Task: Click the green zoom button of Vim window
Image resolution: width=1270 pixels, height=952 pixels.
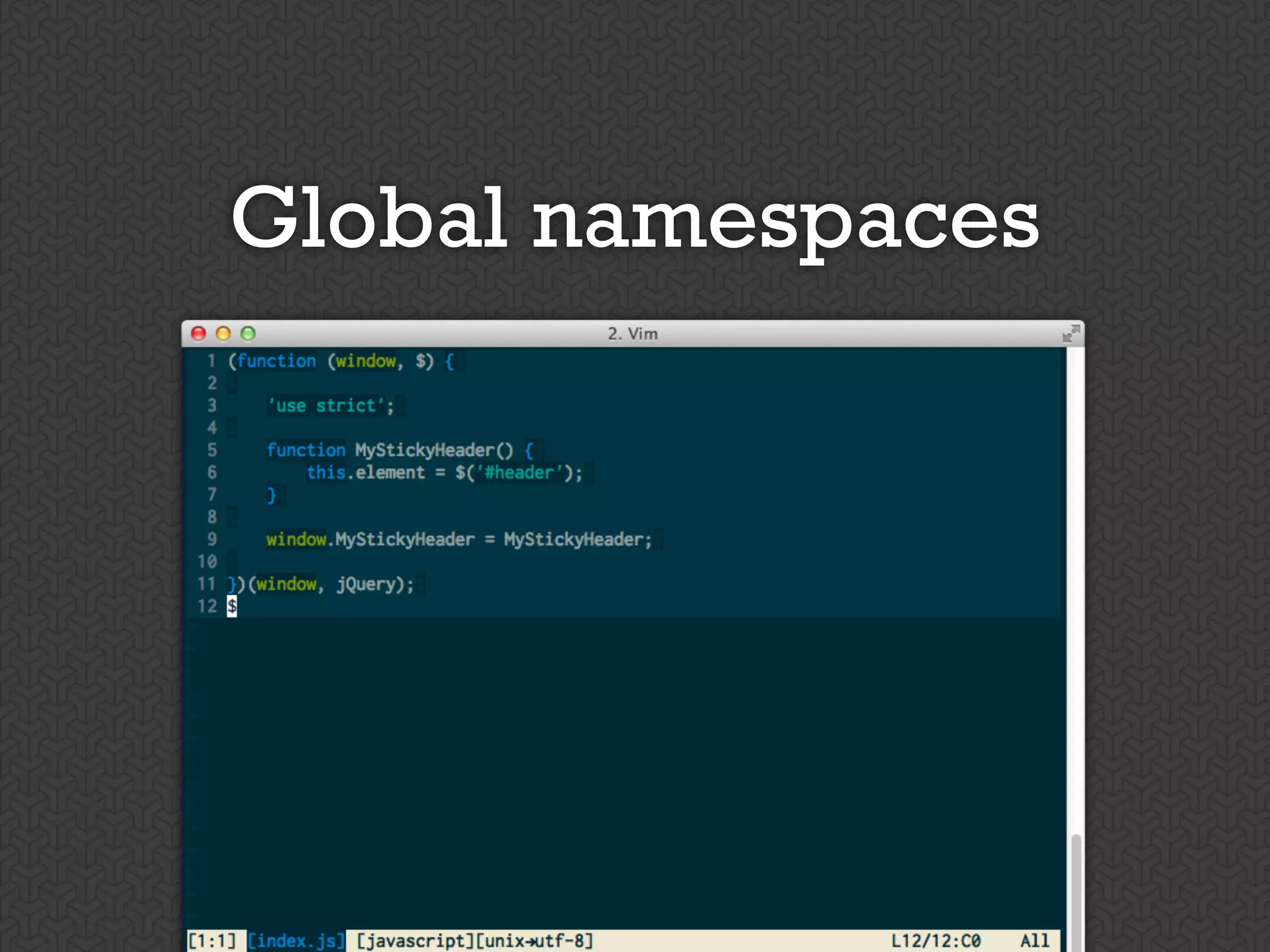Action: coord(248,333)
